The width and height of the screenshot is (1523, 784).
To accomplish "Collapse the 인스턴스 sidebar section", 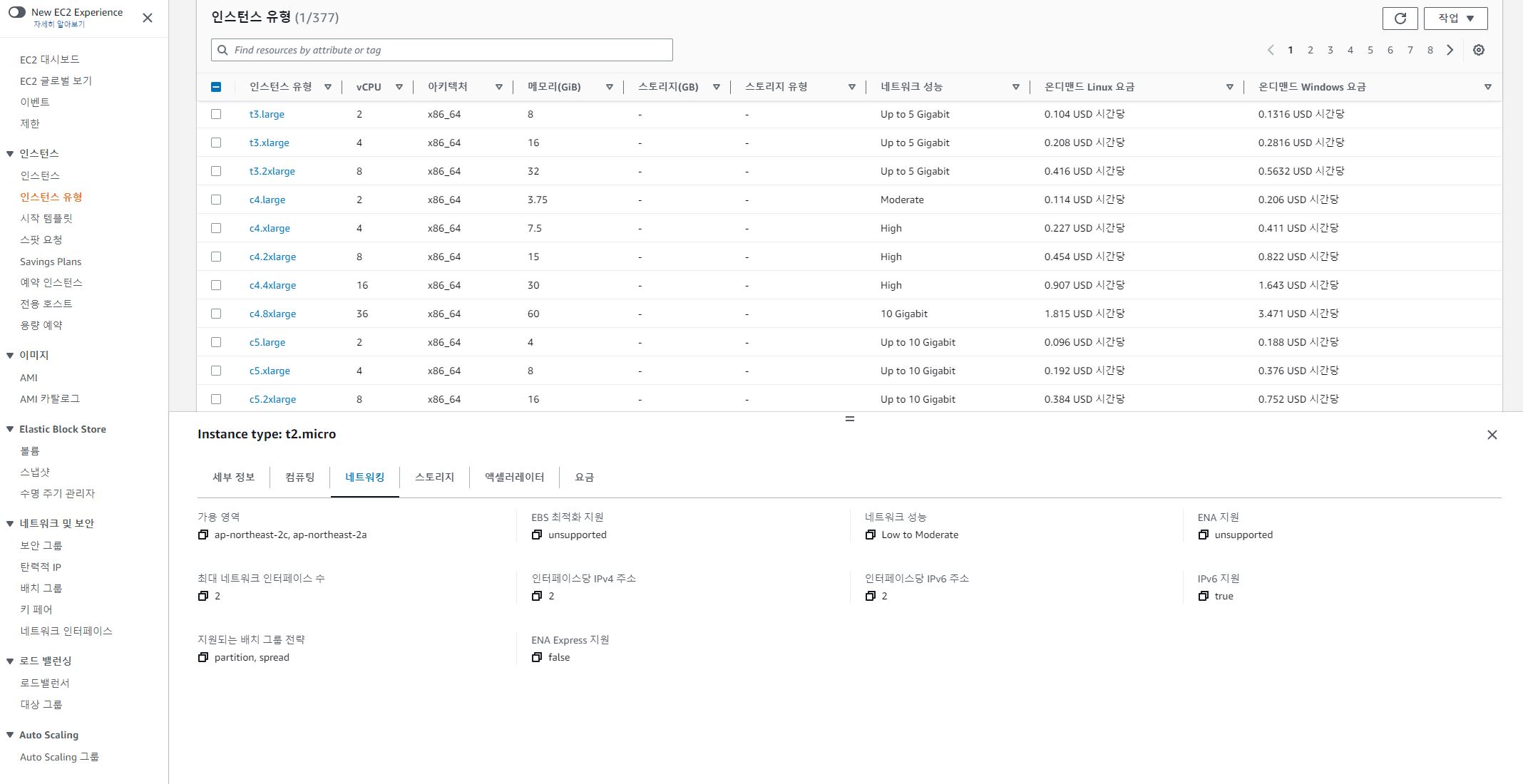I will click(10, 154).
